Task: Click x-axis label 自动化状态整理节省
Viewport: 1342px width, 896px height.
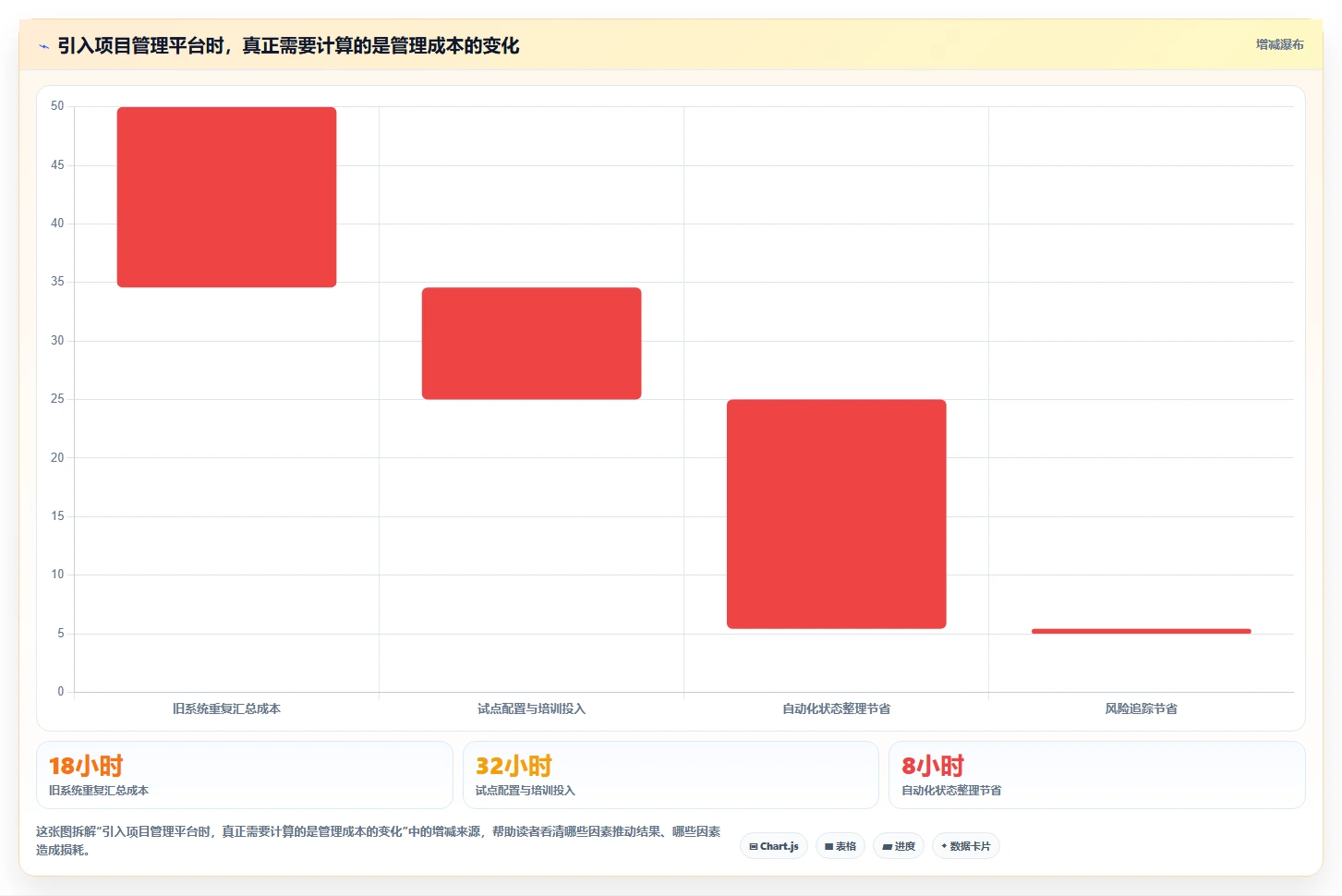Action: (836, 708)
